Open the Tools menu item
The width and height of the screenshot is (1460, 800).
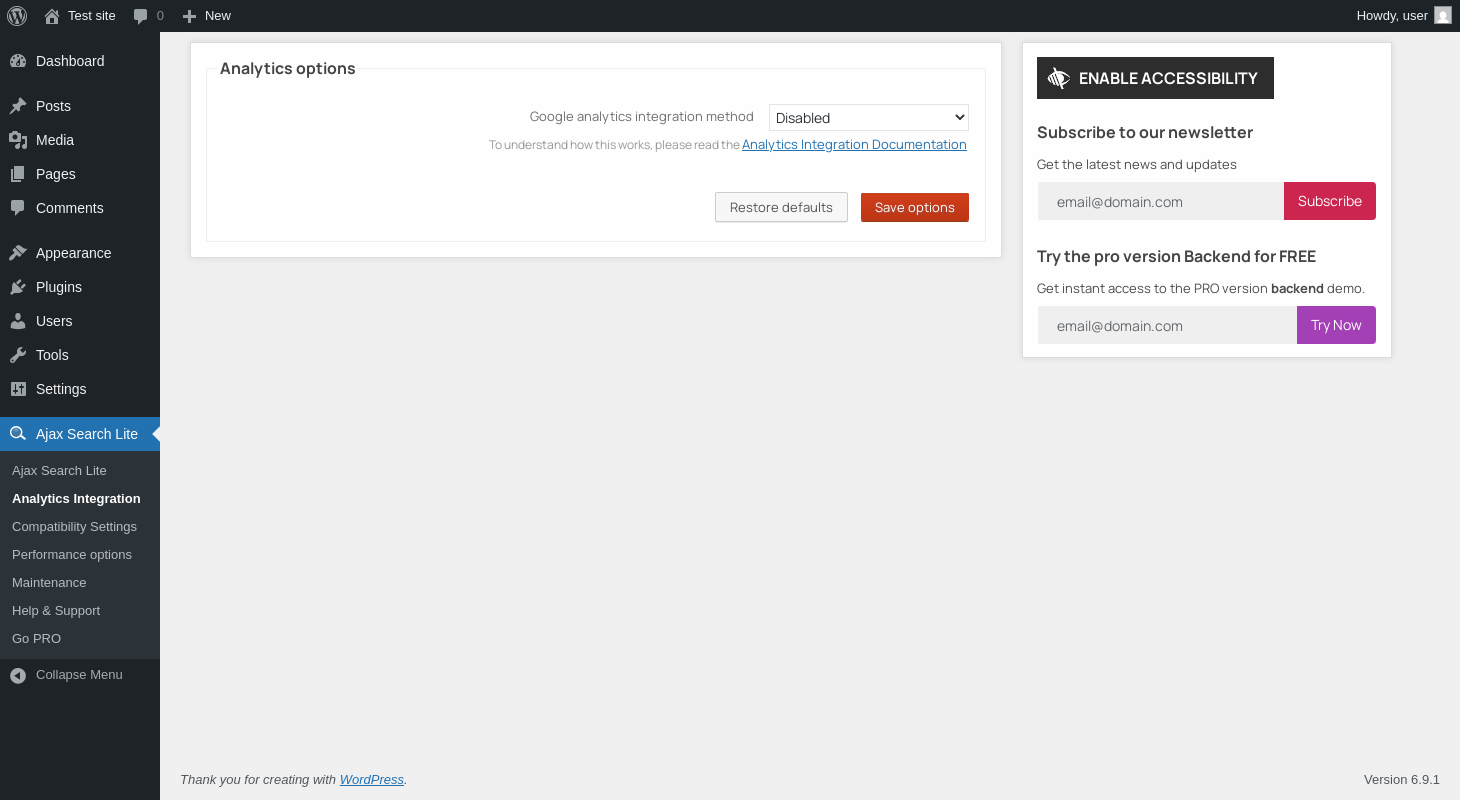(80, 355)
